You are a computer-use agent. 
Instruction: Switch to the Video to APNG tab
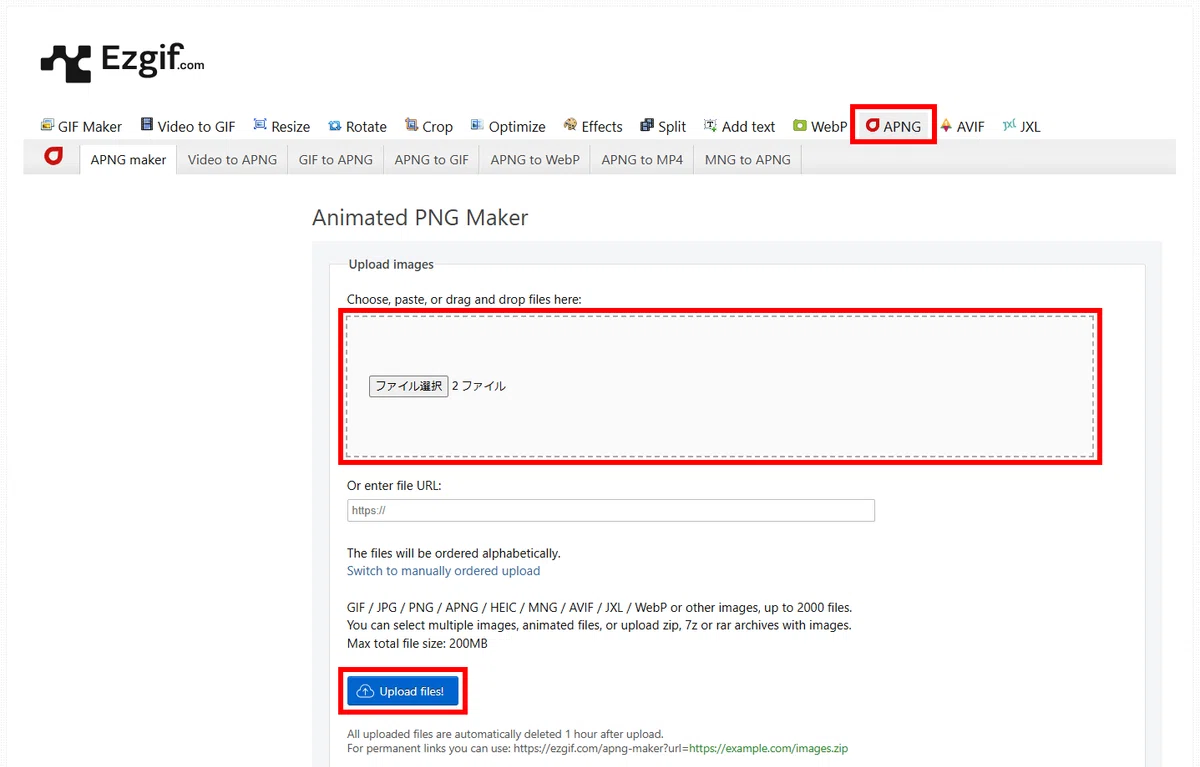(x=232, y=159)
